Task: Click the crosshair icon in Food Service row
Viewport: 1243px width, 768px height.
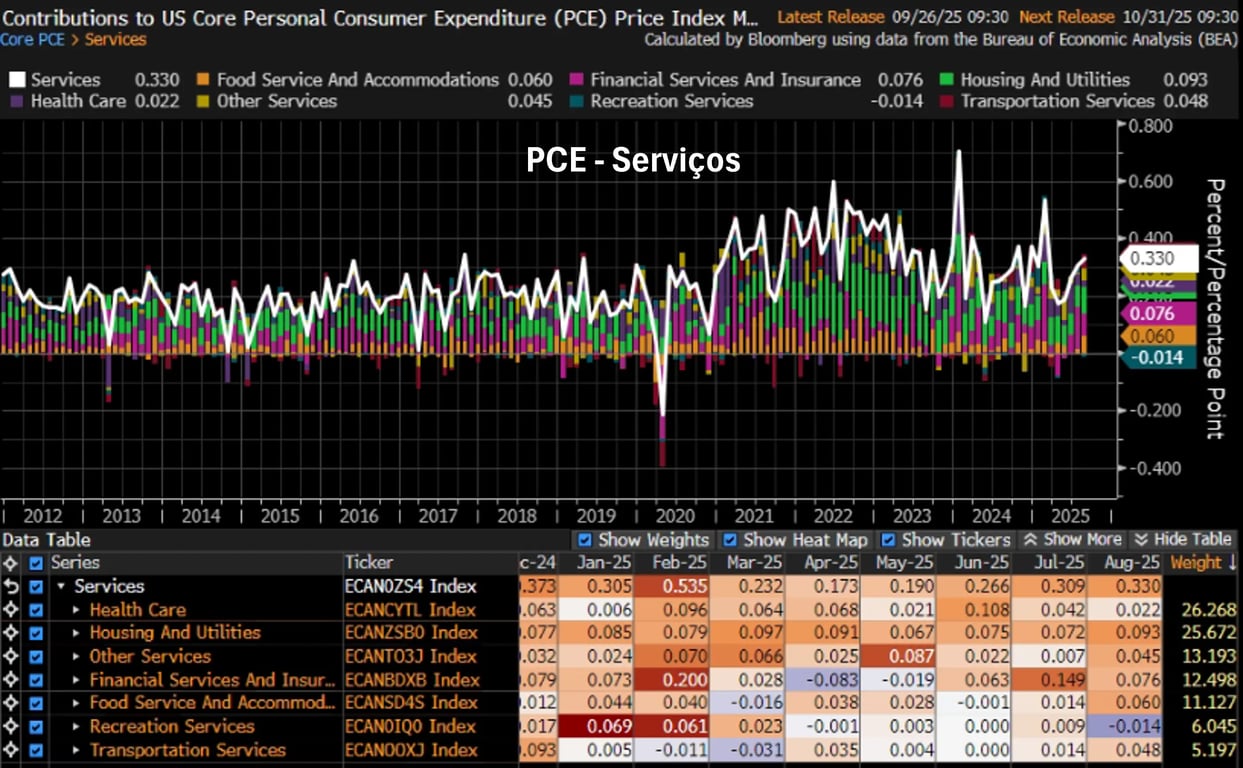Action: coord(10,703)
